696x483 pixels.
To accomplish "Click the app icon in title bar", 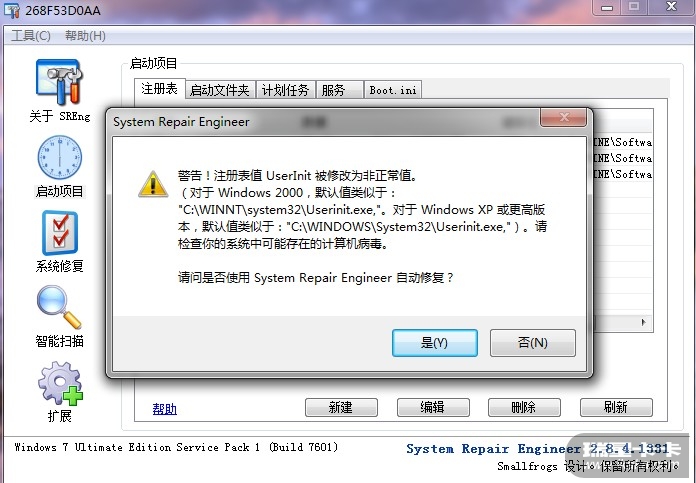I will (x=12, y=10).
